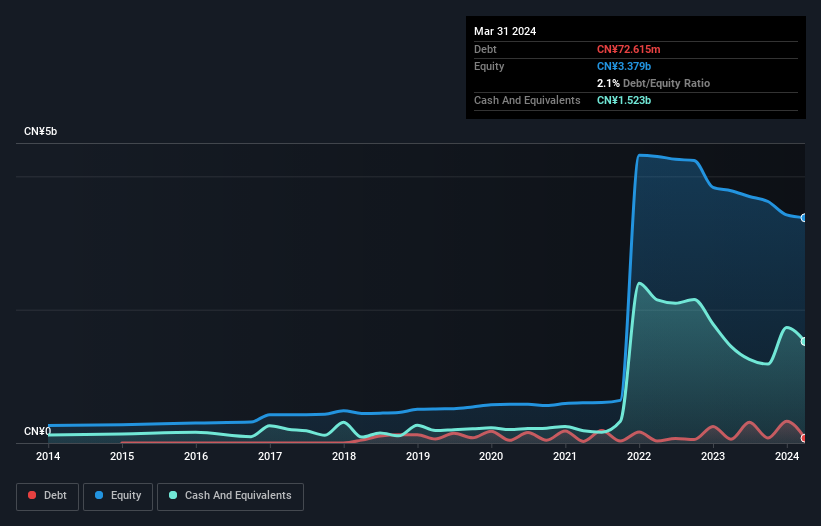Click the Mar 31 2024 tooltip date

click(x=505, y=31)
